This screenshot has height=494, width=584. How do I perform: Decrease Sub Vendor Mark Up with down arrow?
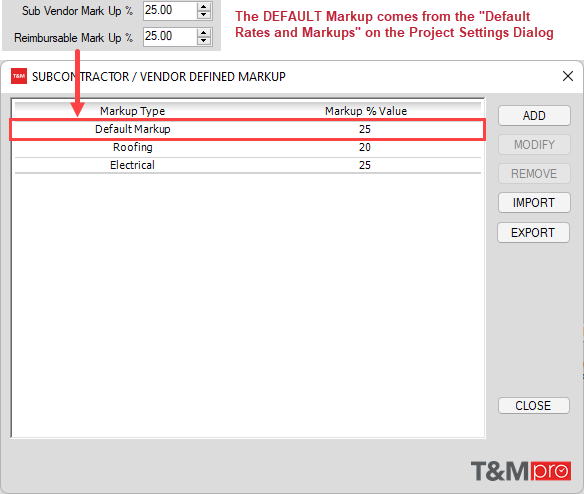pyautogui.click(x=204, y=15)
